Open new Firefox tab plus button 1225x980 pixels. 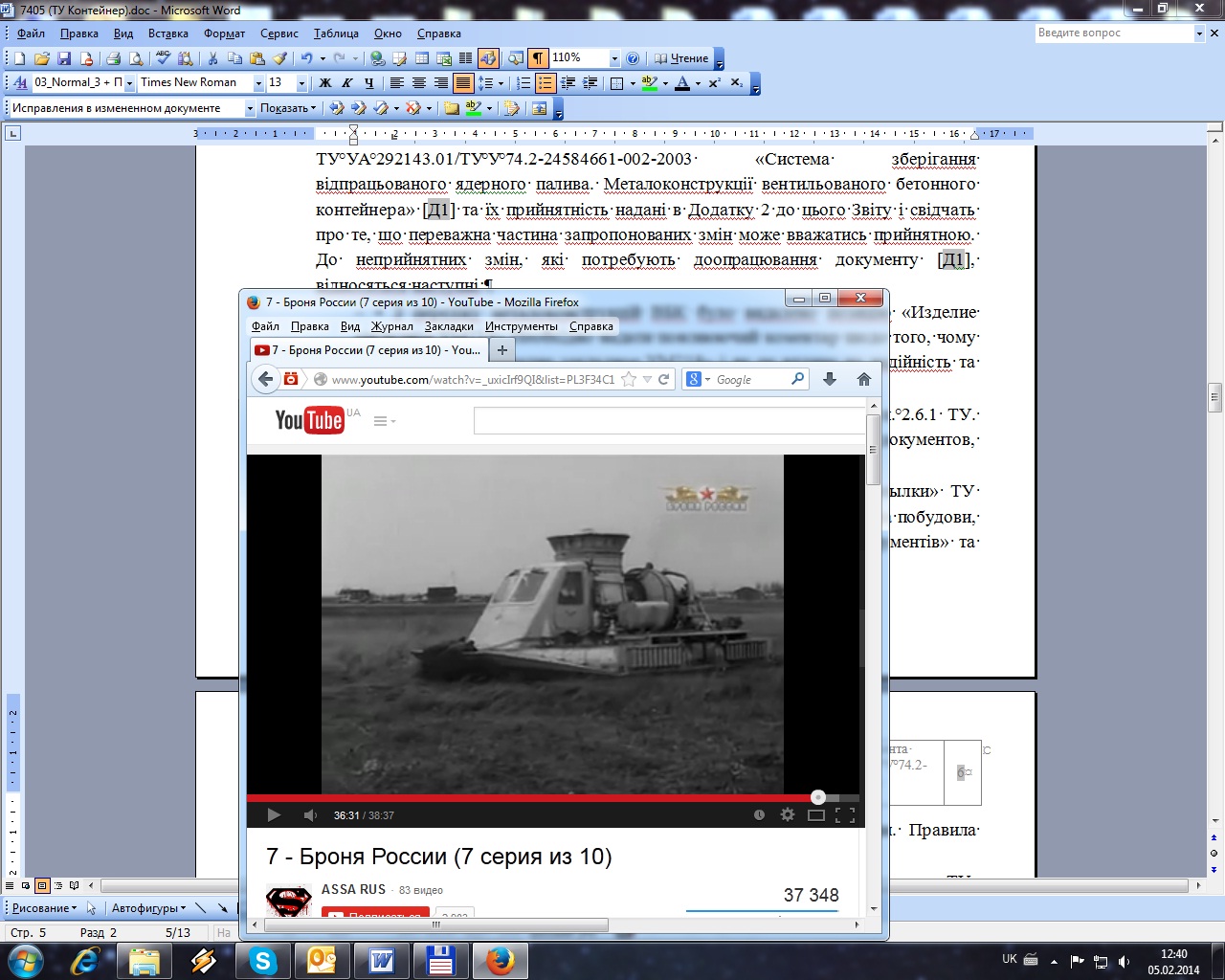tap(501, 350)
